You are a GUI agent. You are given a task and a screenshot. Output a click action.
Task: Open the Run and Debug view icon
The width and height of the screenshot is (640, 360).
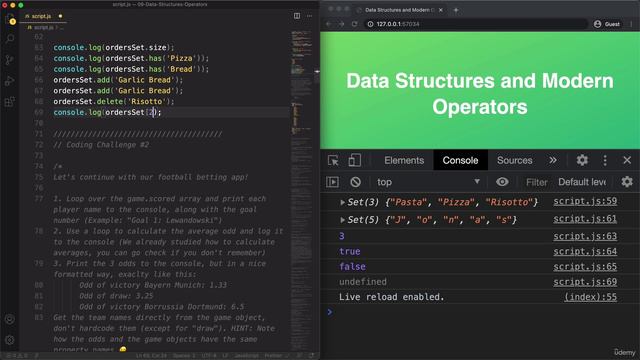(10, 81)
